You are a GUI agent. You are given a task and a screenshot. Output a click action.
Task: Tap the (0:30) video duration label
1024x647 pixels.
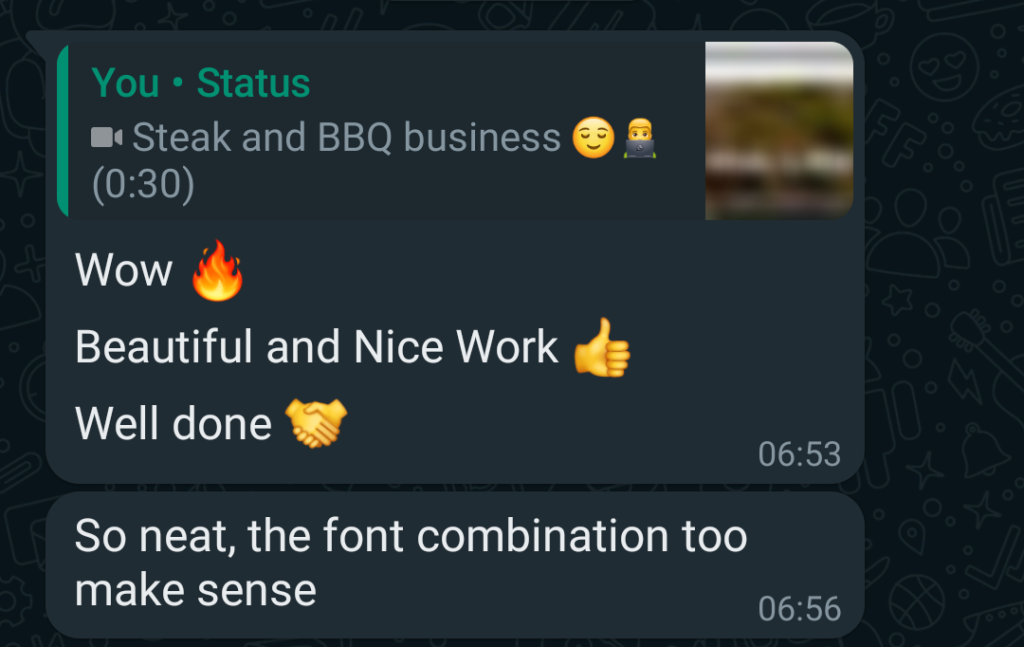[143, 184]
